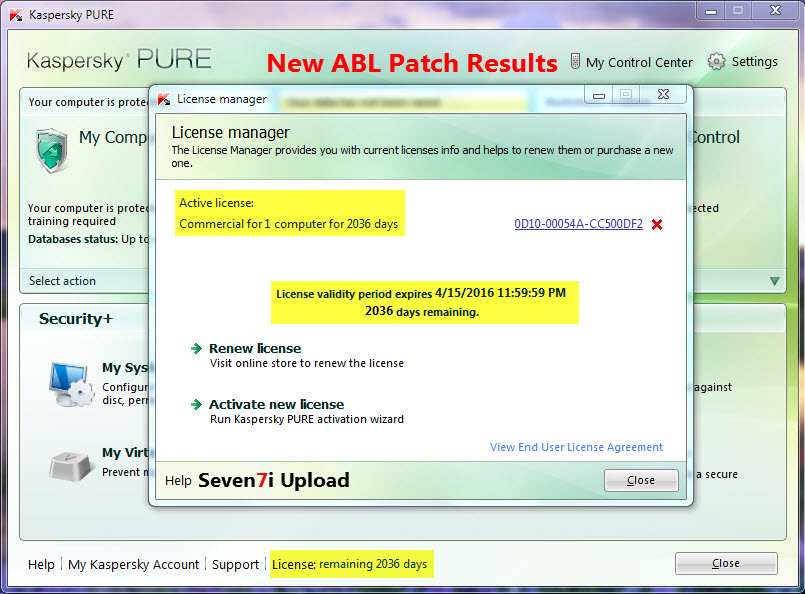Close the License manager dialog
Viewport: 805px width, 594px height.
640,480
